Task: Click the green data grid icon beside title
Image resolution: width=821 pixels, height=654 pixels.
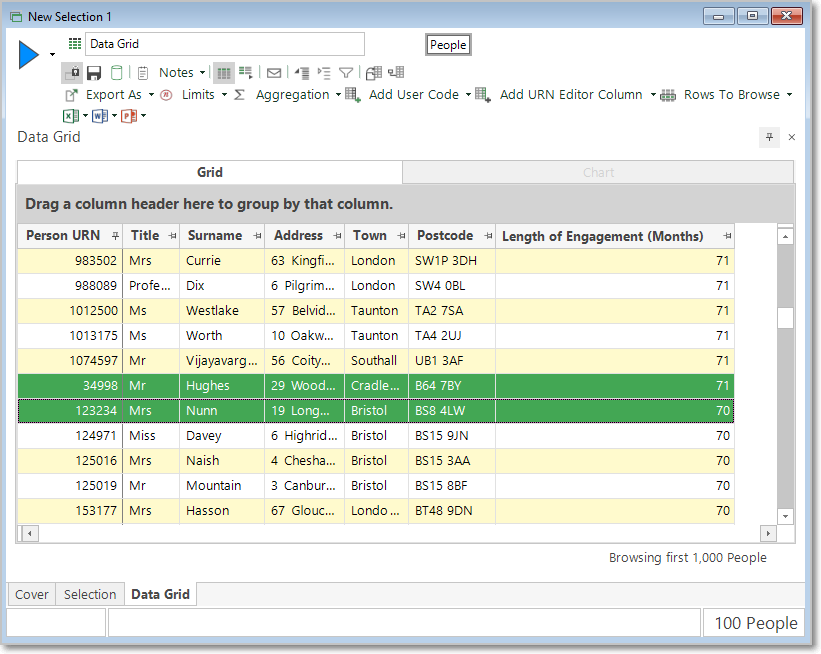Action: coord(75,43)
